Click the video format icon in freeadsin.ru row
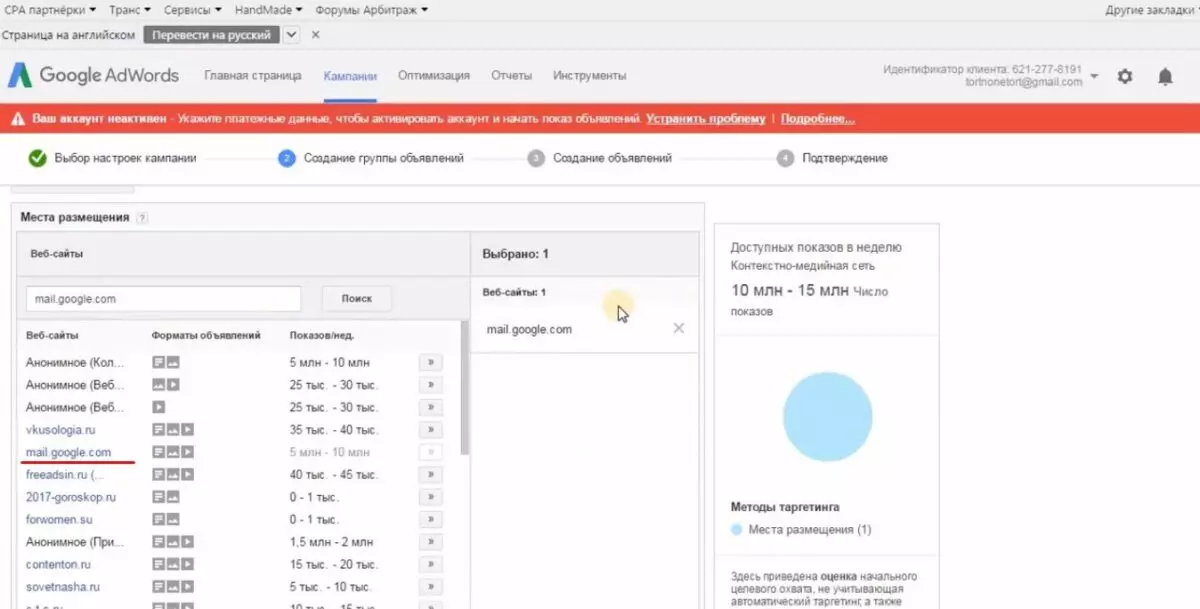This screenshot has width=1200, height=609. [187, 474]
